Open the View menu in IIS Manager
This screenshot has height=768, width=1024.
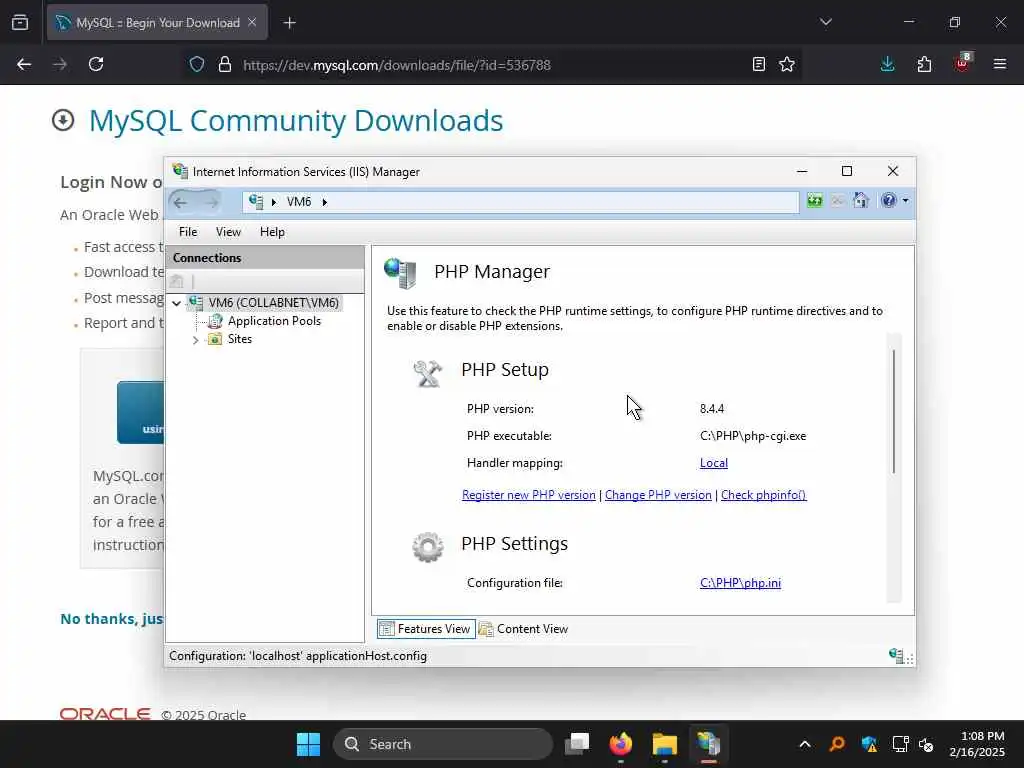pyautogui.click(x=229, y=232)
